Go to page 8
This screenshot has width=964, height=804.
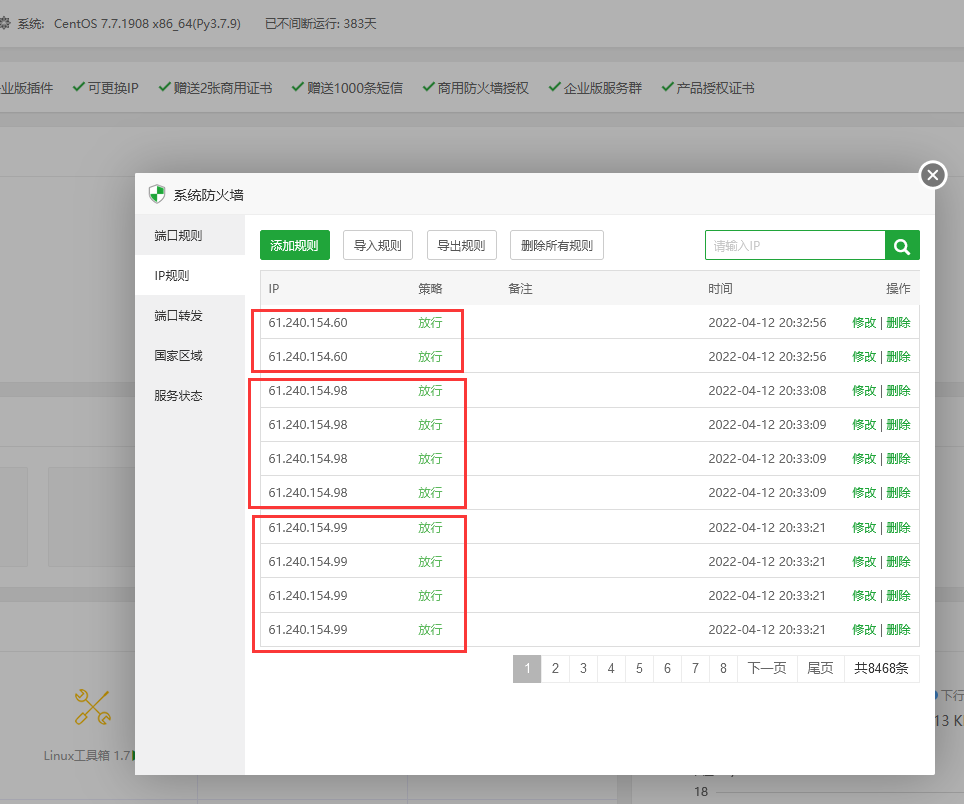click(x=723, y=669)
